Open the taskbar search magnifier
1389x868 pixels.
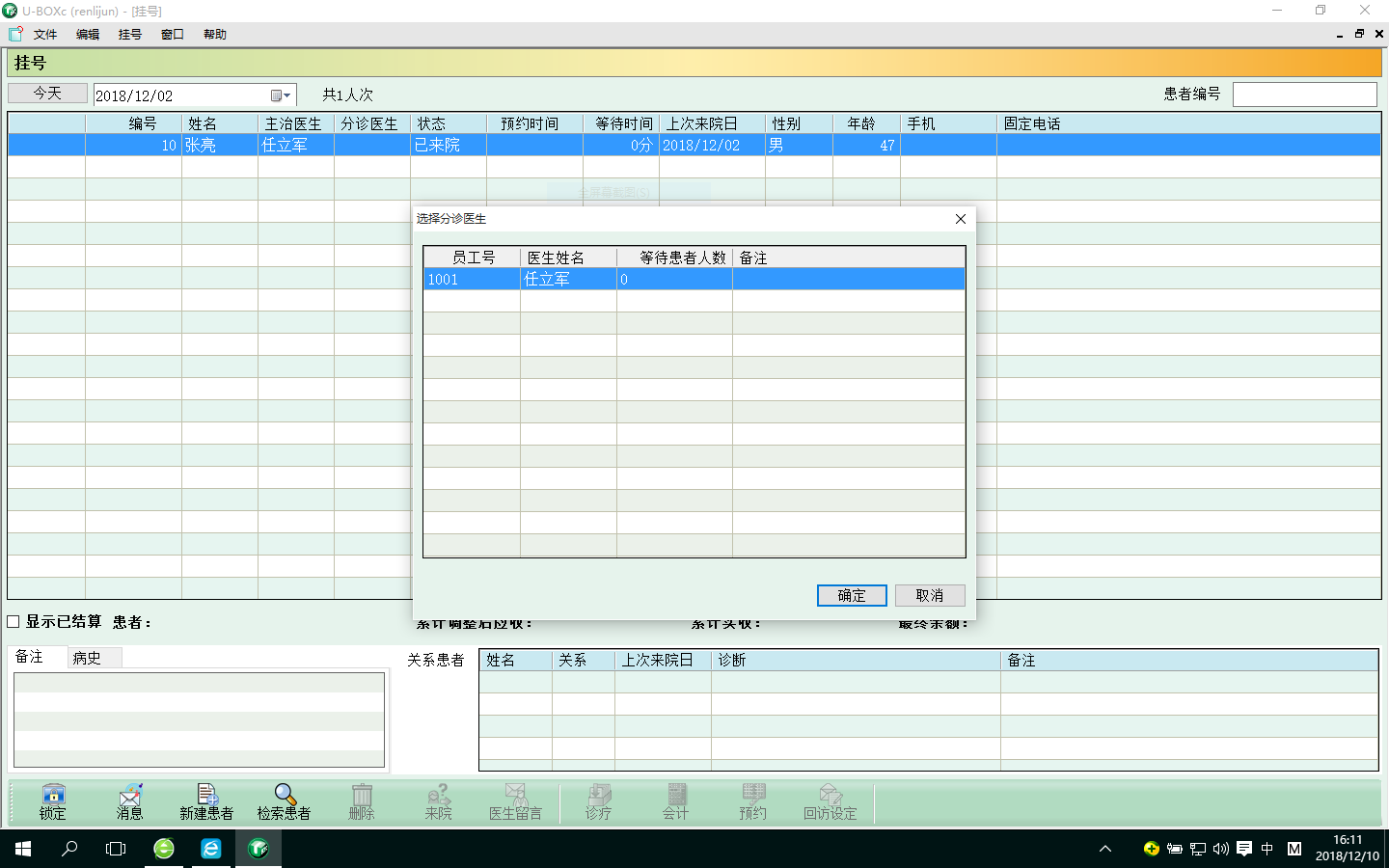click(x=69, y=849)
